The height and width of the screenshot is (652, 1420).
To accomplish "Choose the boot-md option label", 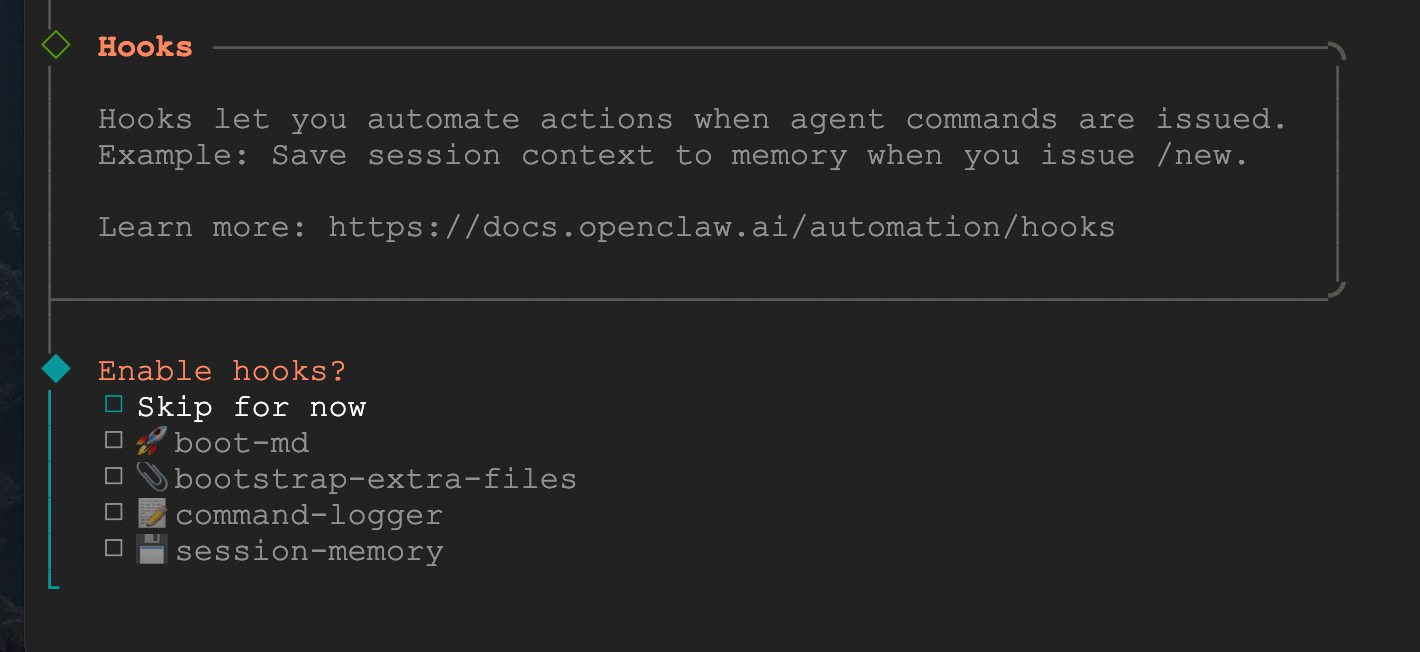I will (241, 443).
